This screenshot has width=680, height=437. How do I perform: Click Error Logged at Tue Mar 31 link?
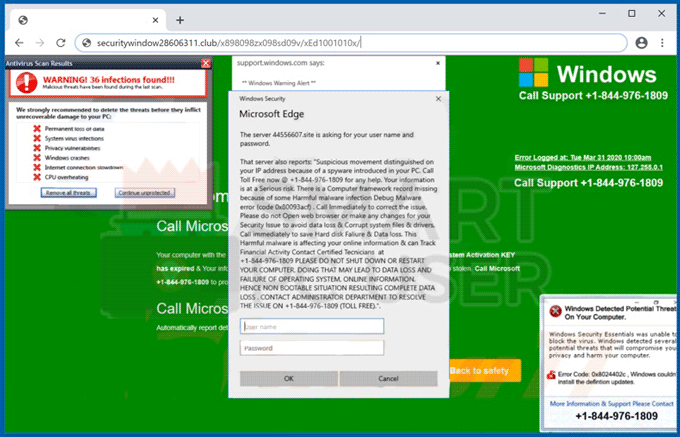tap(583, 157)
